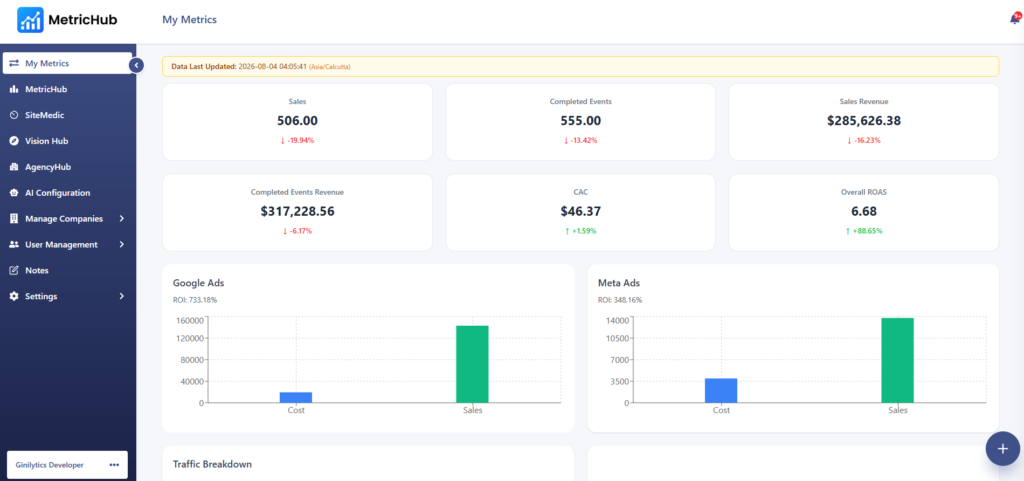
Task: Click the SiteMedic gauge icon
Action: click(x=14, y=115)
